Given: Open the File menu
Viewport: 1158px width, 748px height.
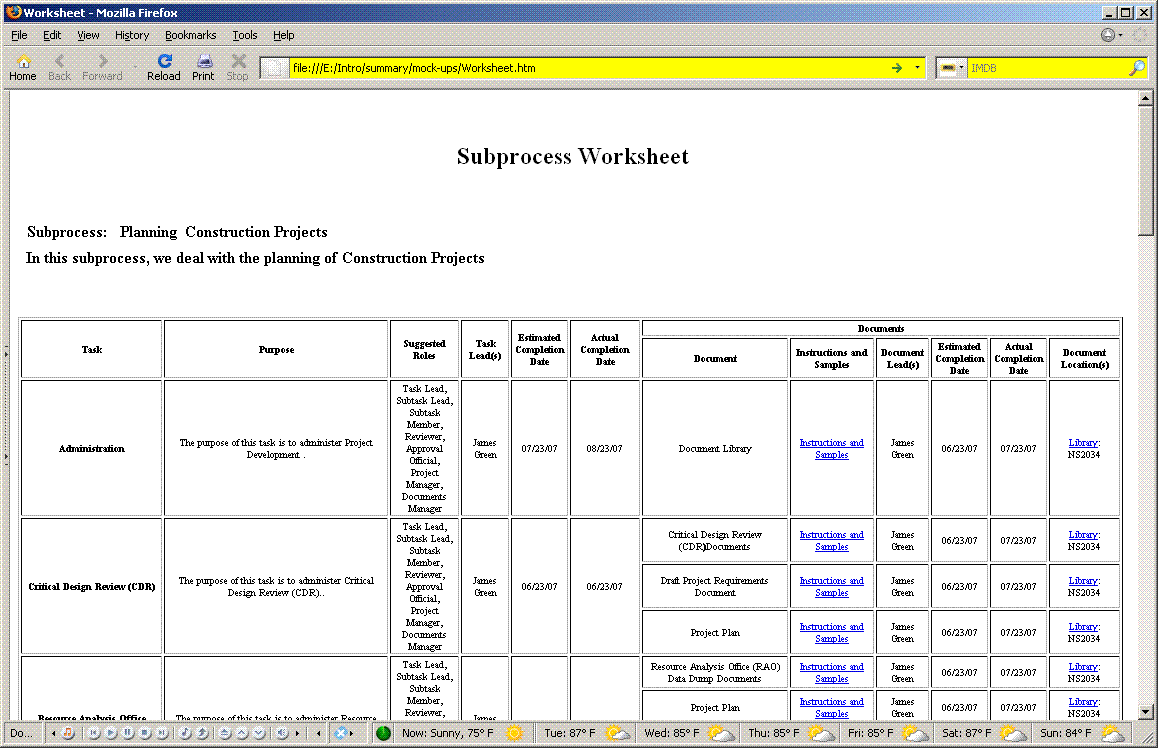Looking at the screenshot, I should click(19, 35).
